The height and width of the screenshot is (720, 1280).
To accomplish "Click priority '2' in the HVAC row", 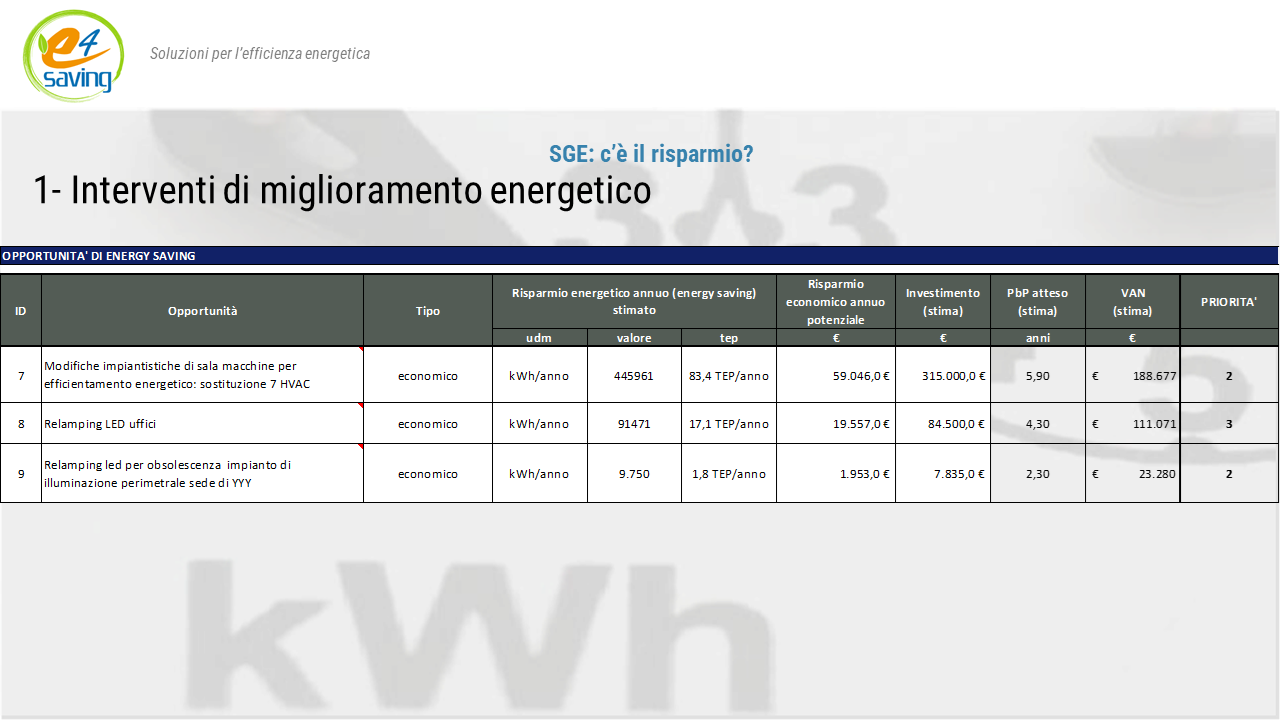I will [x=1229, y=376].
